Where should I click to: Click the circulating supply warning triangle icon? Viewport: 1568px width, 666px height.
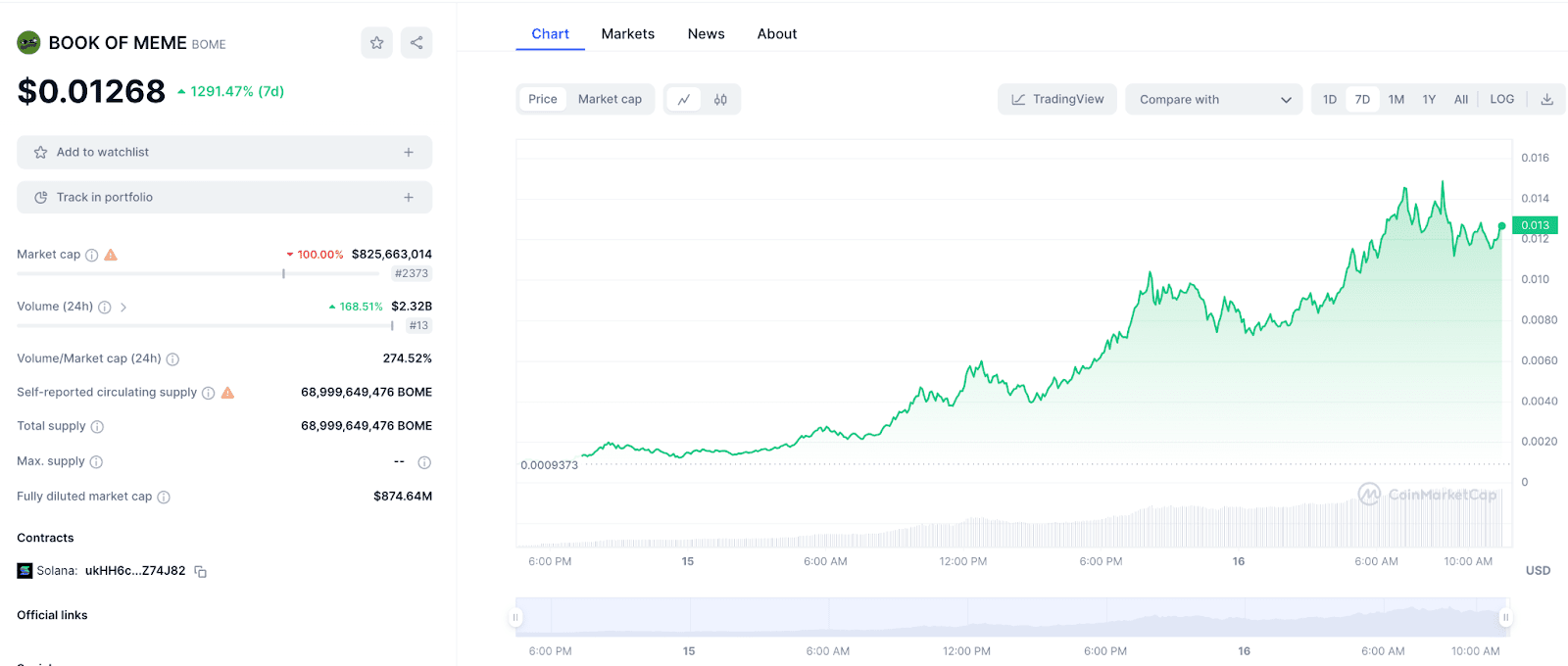(x=227, y=393)
